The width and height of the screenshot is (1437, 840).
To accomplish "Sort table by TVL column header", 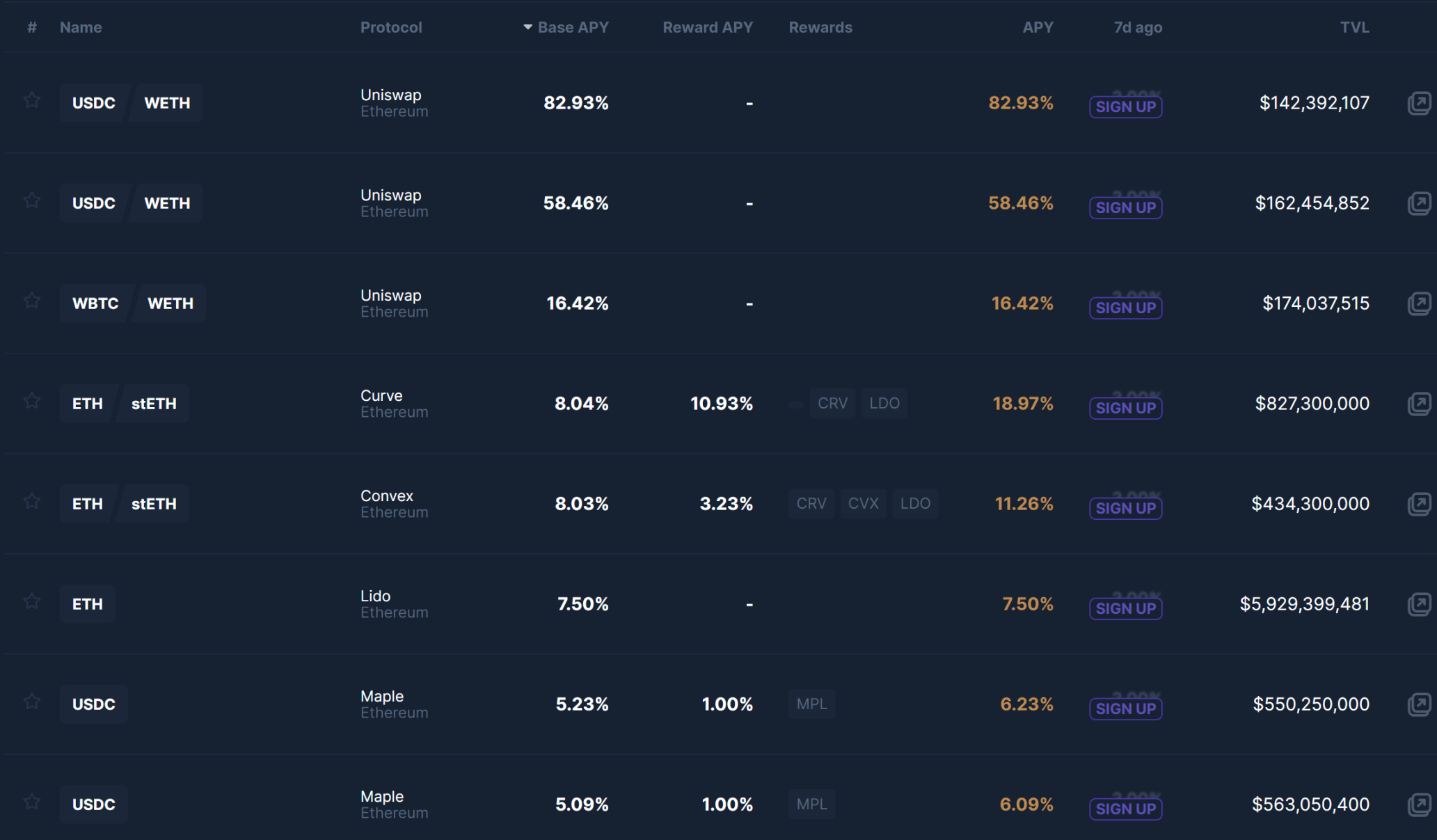I will 1354,27.
